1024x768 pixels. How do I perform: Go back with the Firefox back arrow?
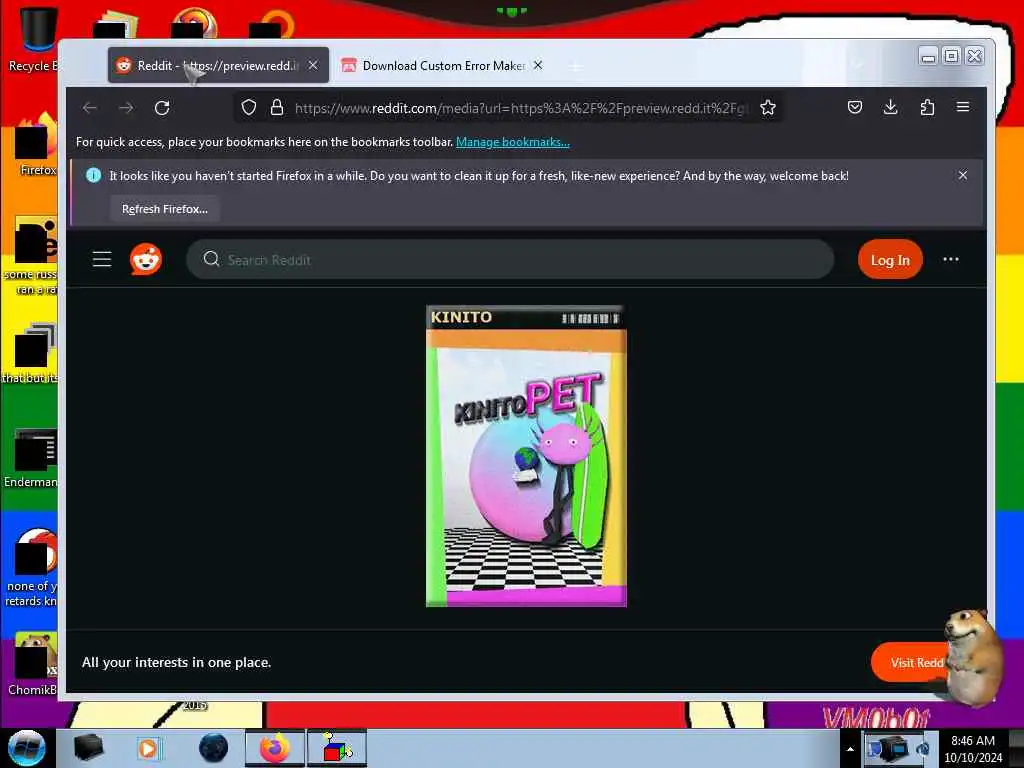90,108
